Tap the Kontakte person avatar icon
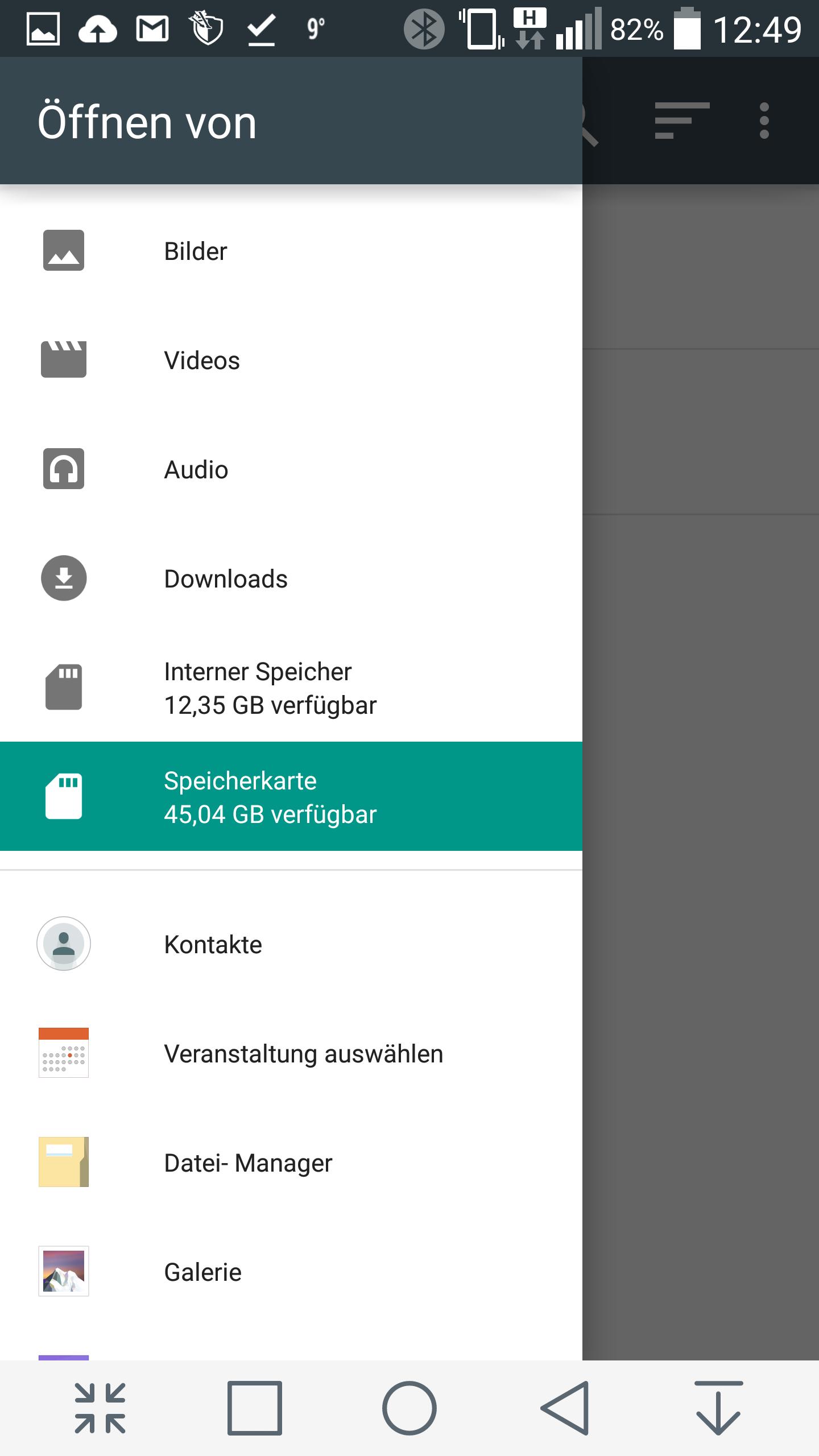The height and width of the screenshot is (1456, 819). 64,944
